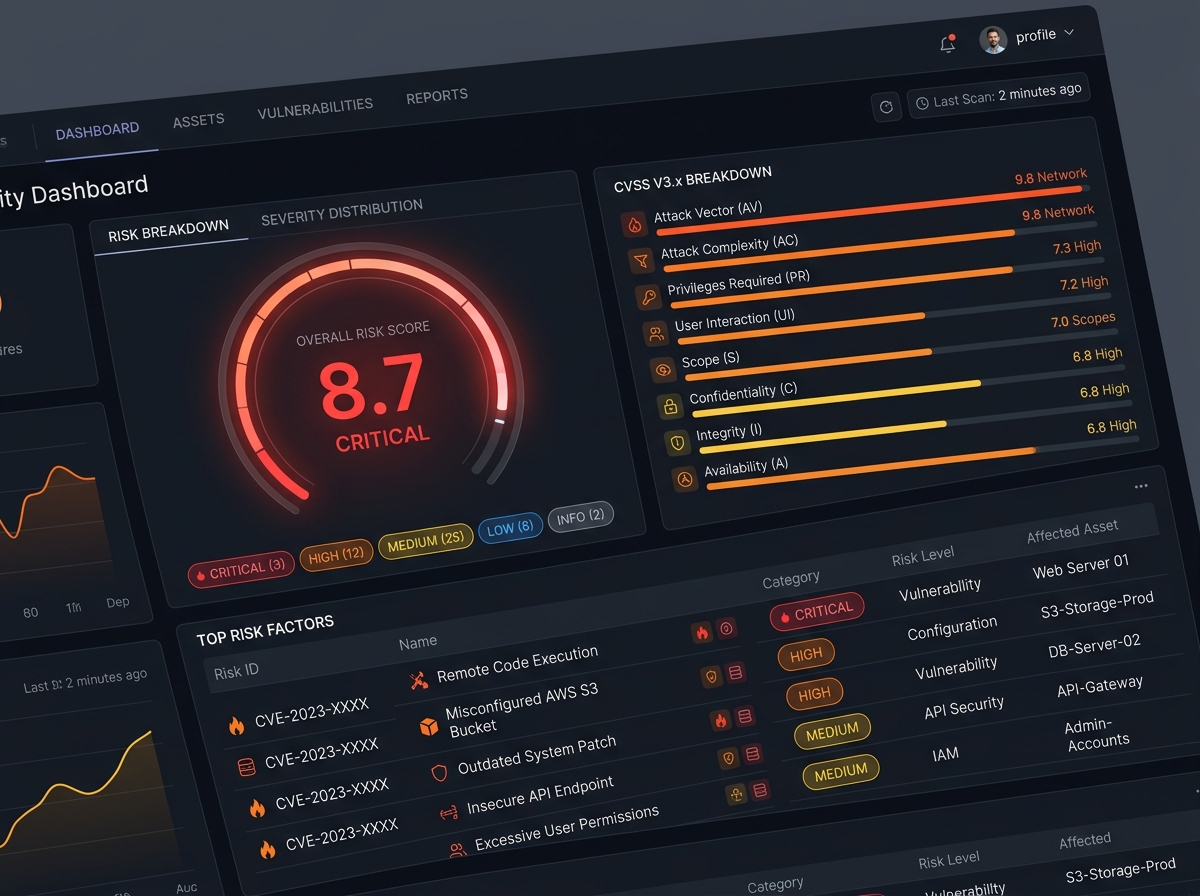Toggle the MEDIUM severity chip under gauge
Image resolution: width=1200 pixels, height=896 pixels.
pyautogui.click(x=425, y=543)
